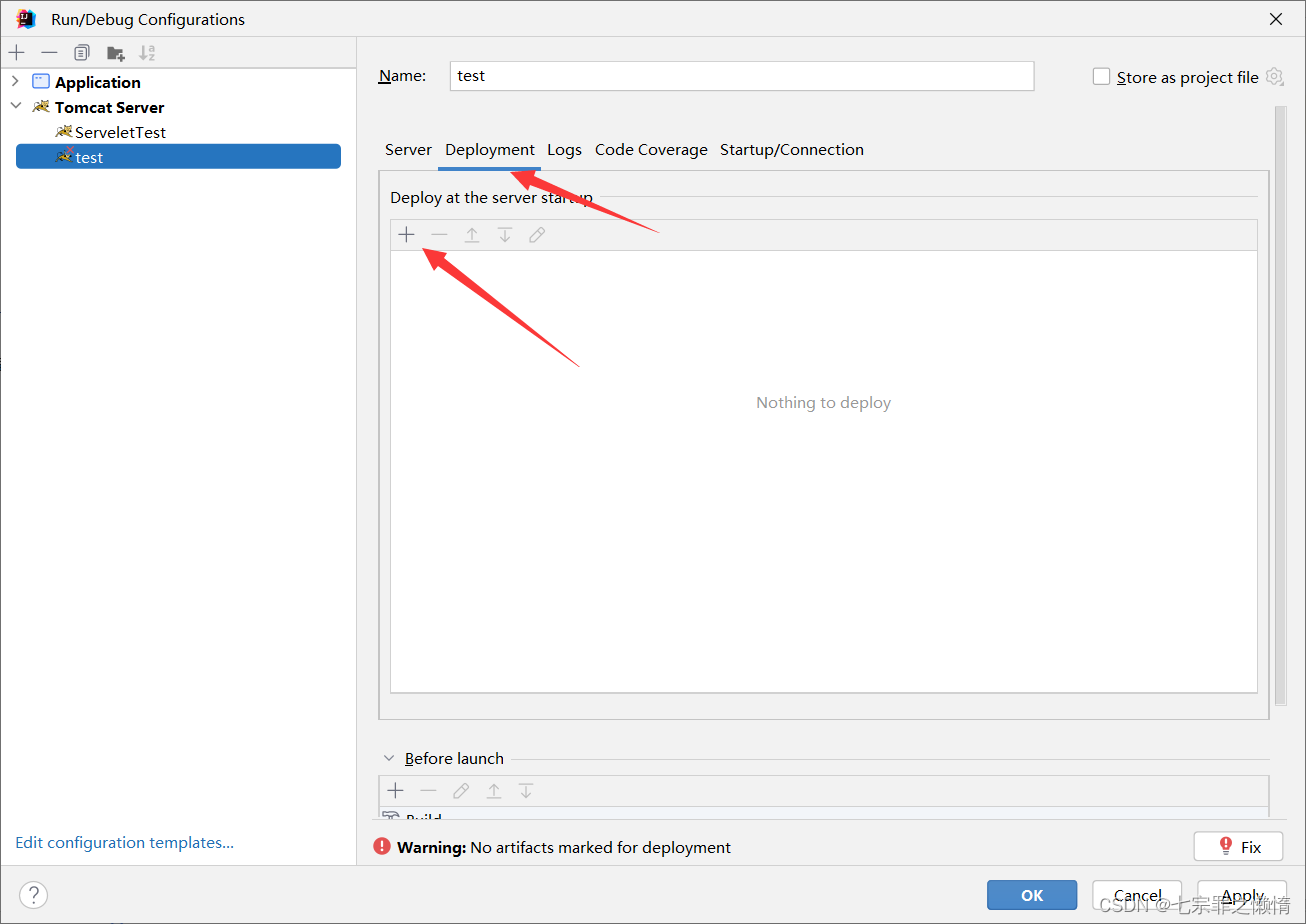Enable Store as project file checkbox
The height and width of the screenshot is (924, 1306).
point(1102,77)
